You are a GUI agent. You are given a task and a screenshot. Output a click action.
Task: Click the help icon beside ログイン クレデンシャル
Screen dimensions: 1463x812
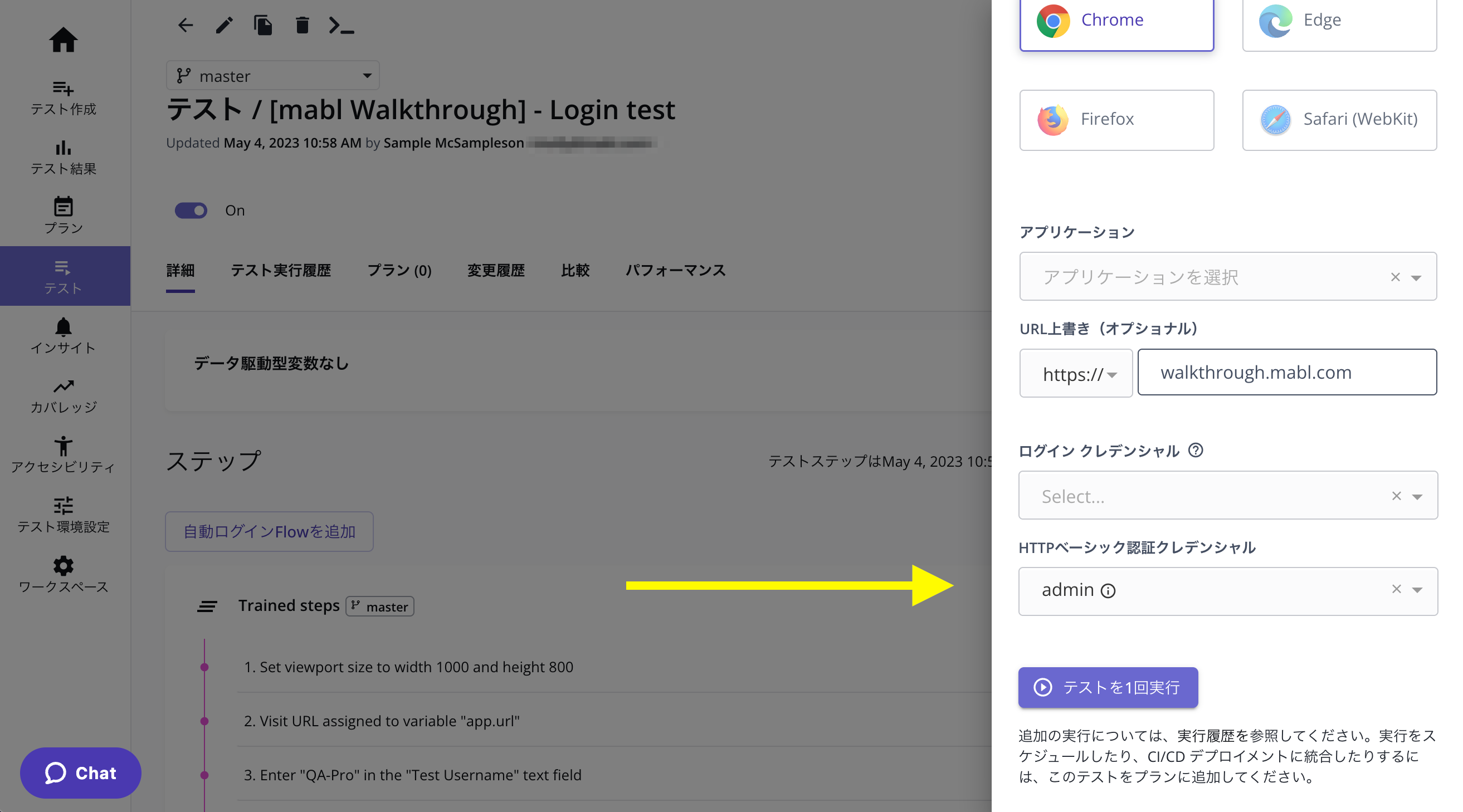tap(1196, 451)
